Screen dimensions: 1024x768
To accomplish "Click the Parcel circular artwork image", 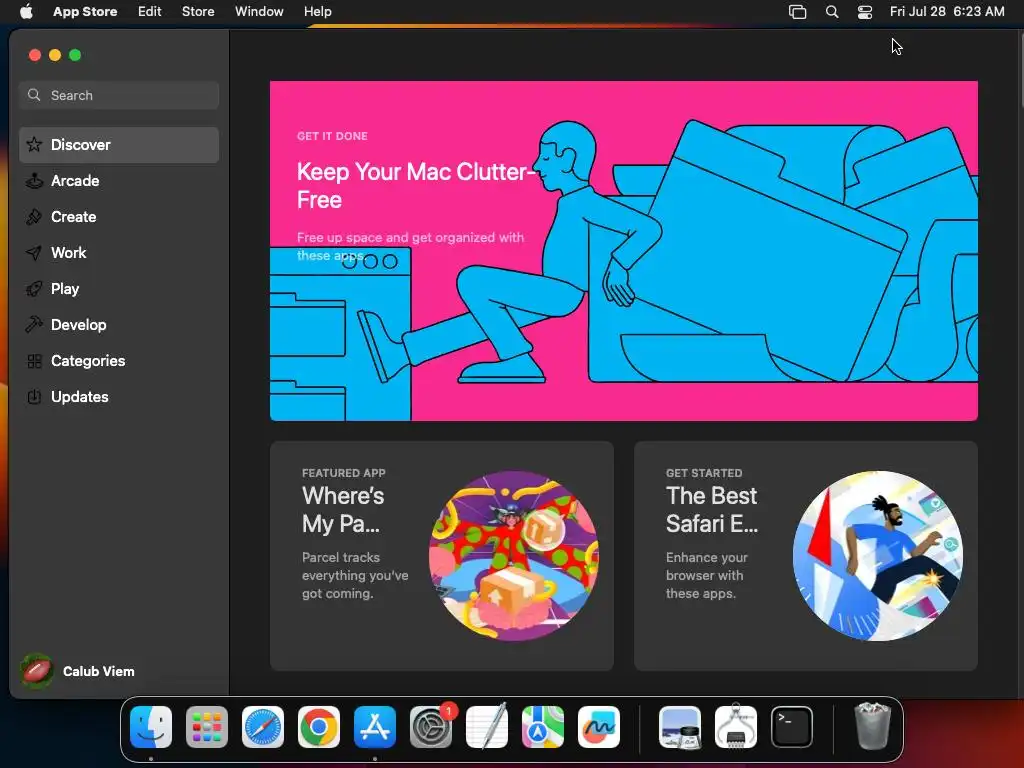I will click(513, 556).
